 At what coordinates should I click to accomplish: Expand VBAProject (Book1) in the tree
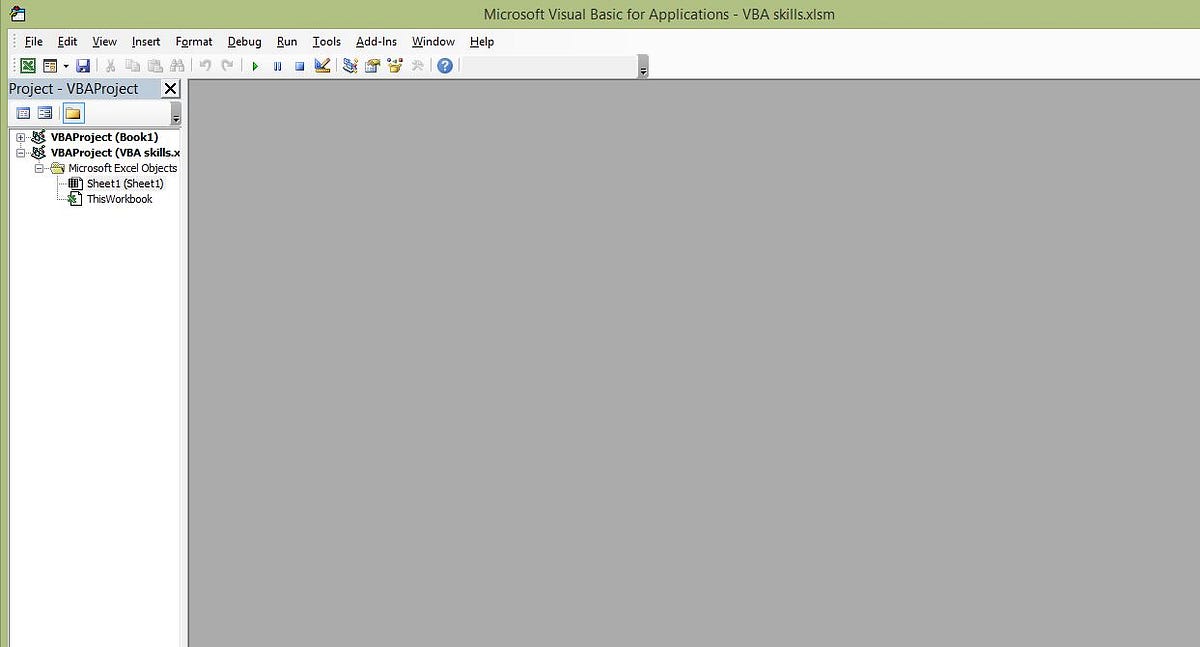coord(21,137)
